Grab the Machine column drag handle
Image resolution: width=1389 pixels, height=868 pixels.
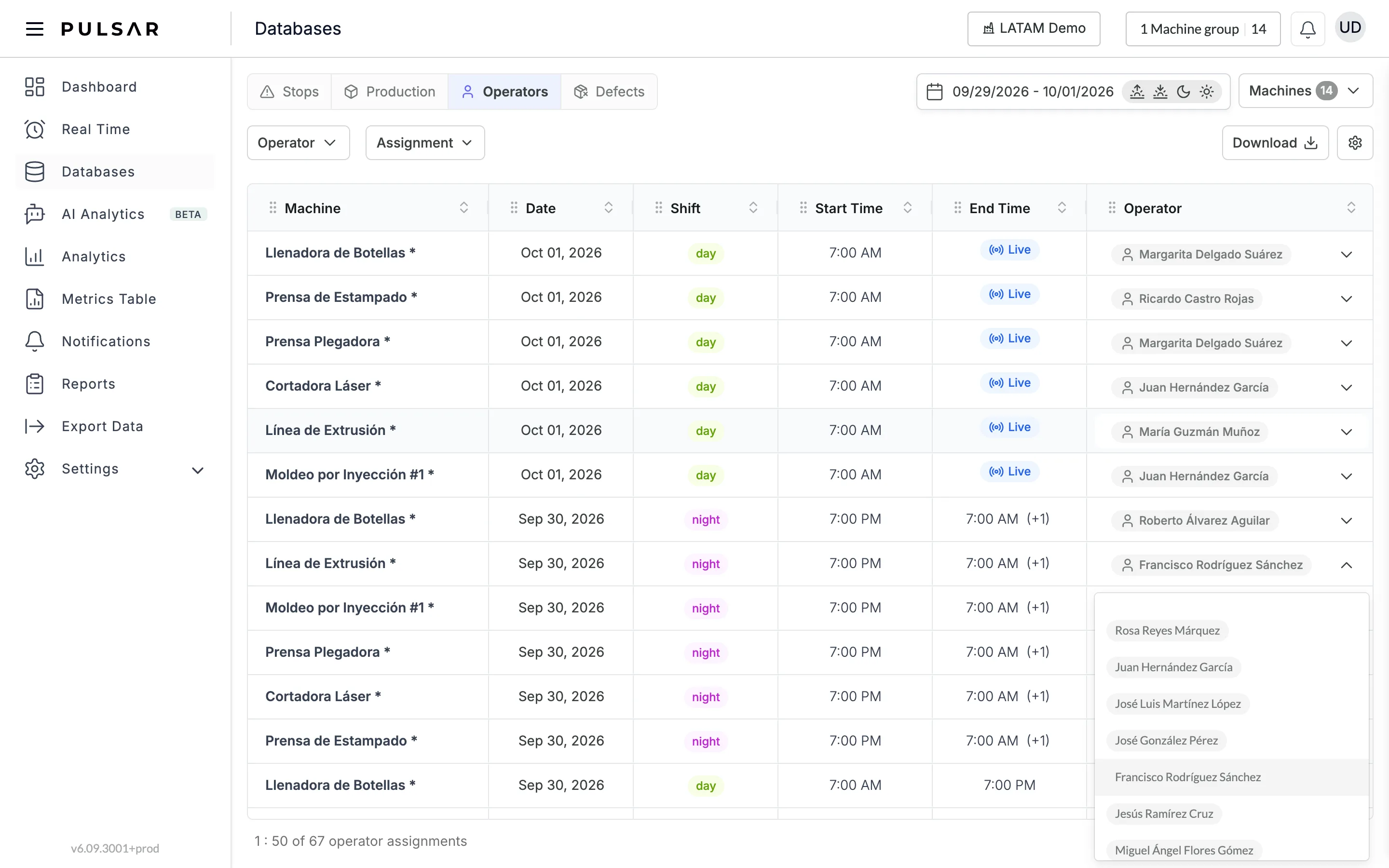coord(272,208)
